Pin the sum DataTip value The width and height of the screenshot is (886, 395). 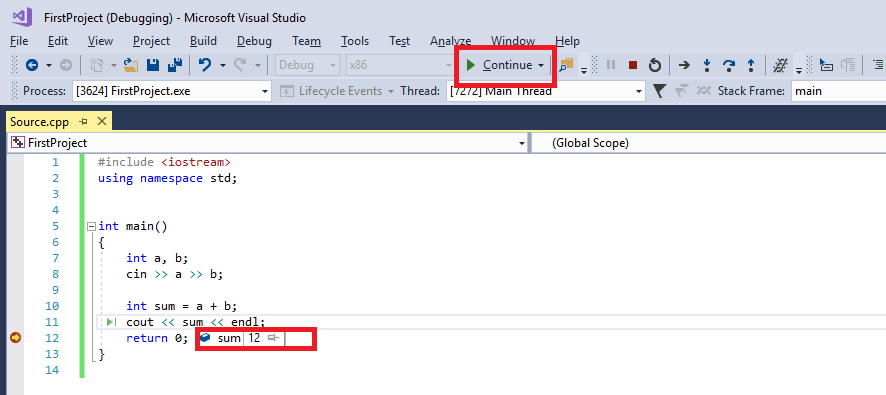(273, 338)
